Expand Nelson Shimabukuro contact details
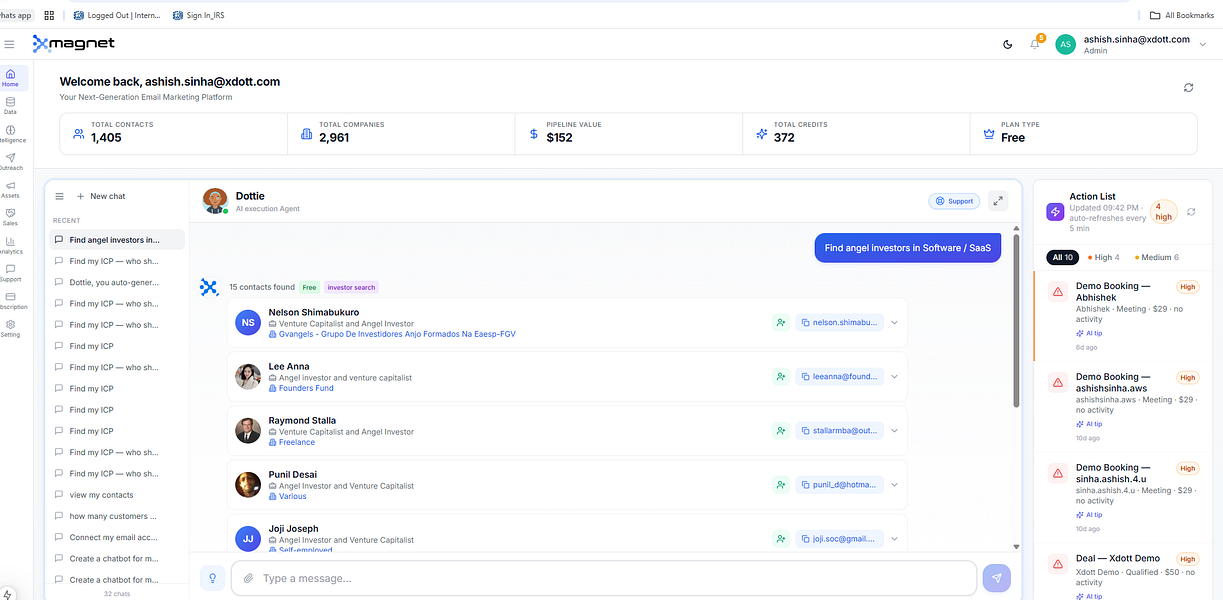Viewport: 1223px width, 600px height. [x=894, y=323]
